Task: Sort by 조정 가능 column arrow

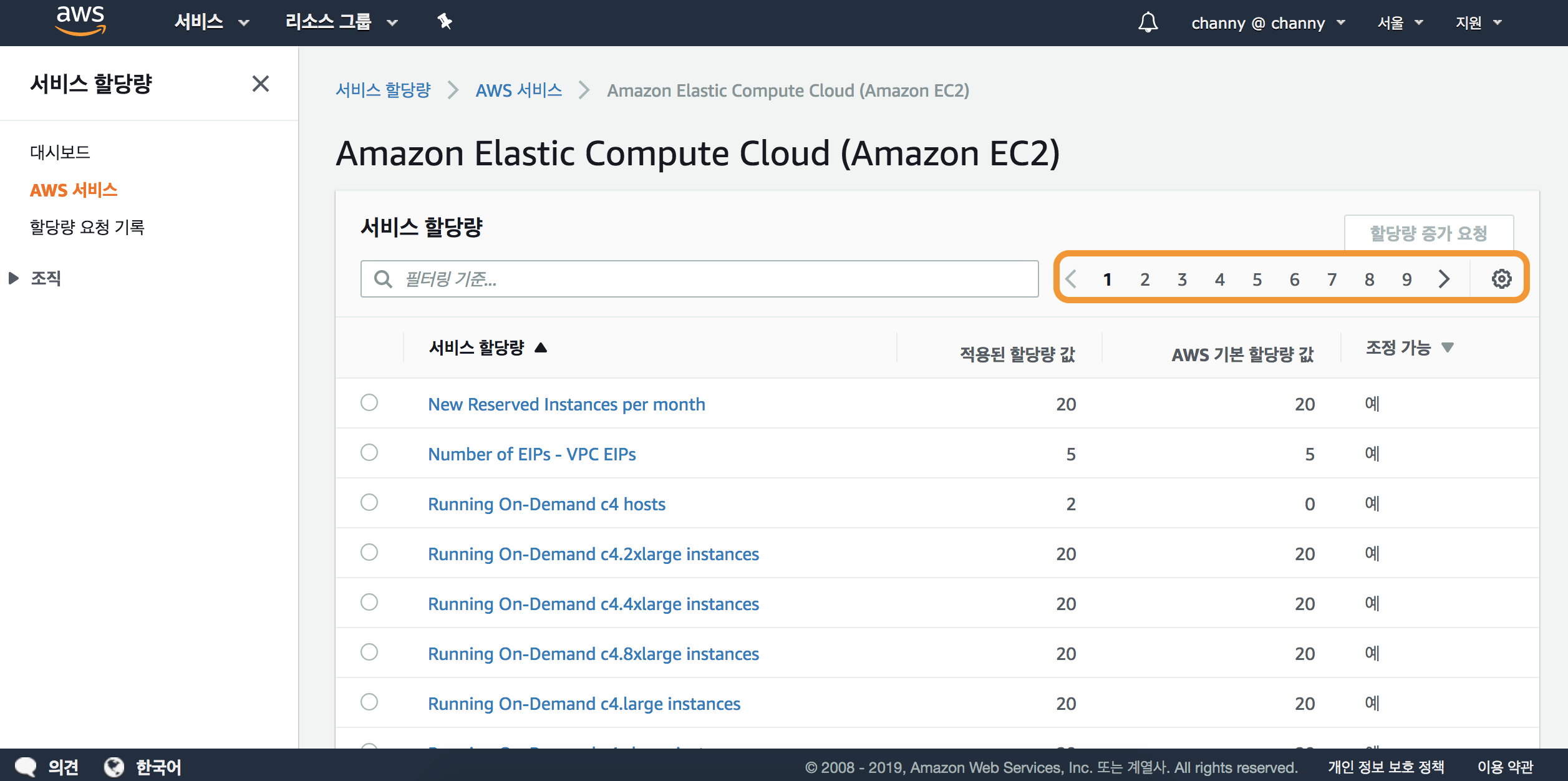Action: [x=1448, y=347]
